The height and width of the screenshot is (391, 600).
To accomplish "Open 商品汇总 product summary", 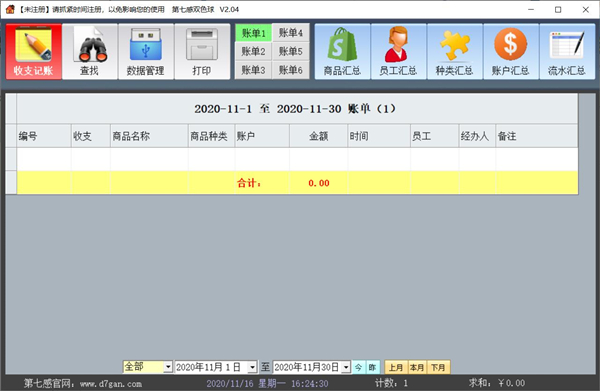I will (342, 52).
